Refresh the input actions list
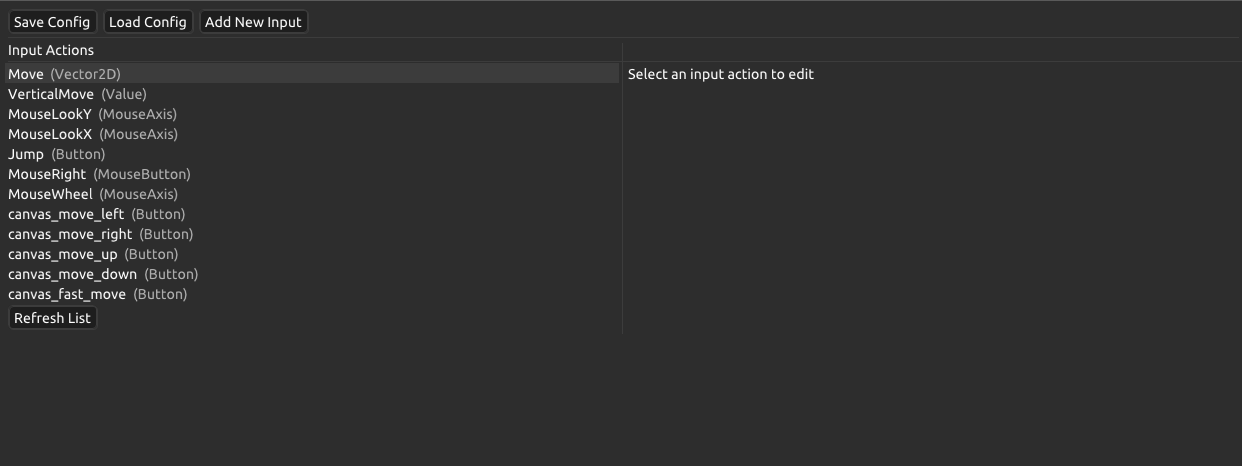The height and width of the screenshot is (466, 1242). [x=52, y=318]
